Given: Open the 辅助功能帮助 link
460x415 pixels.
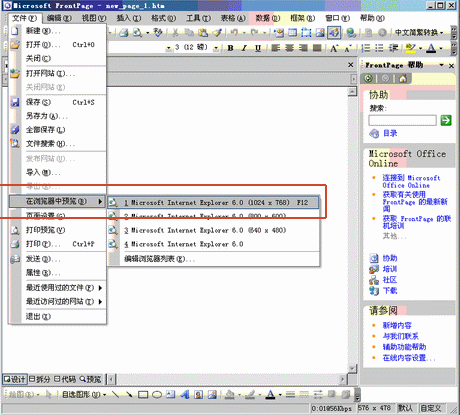Looking at the screenshot, I should point(404,347).
